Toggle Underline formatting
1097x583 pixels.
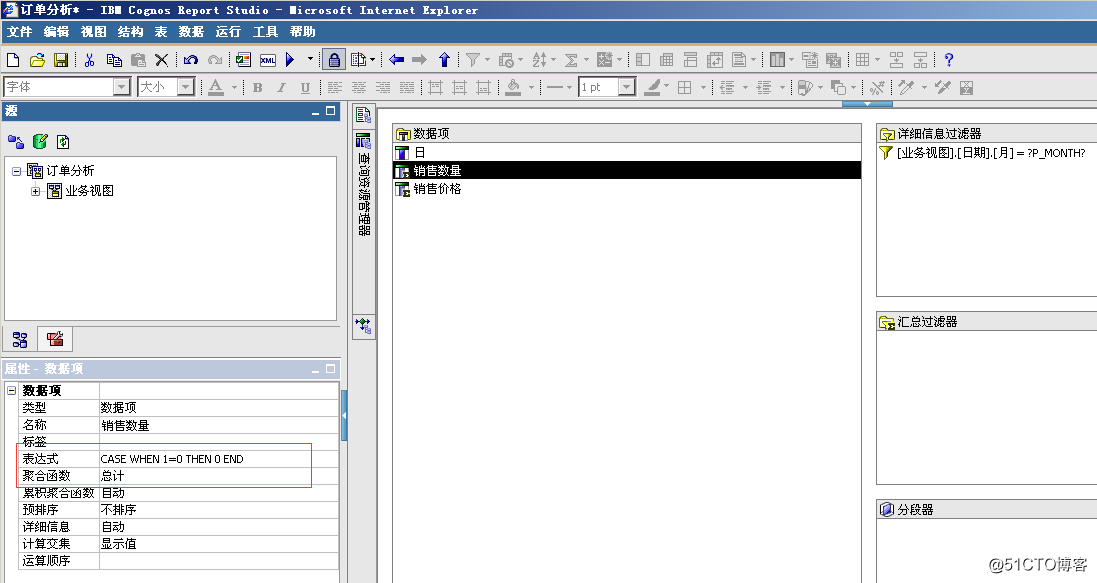point(305,87)
